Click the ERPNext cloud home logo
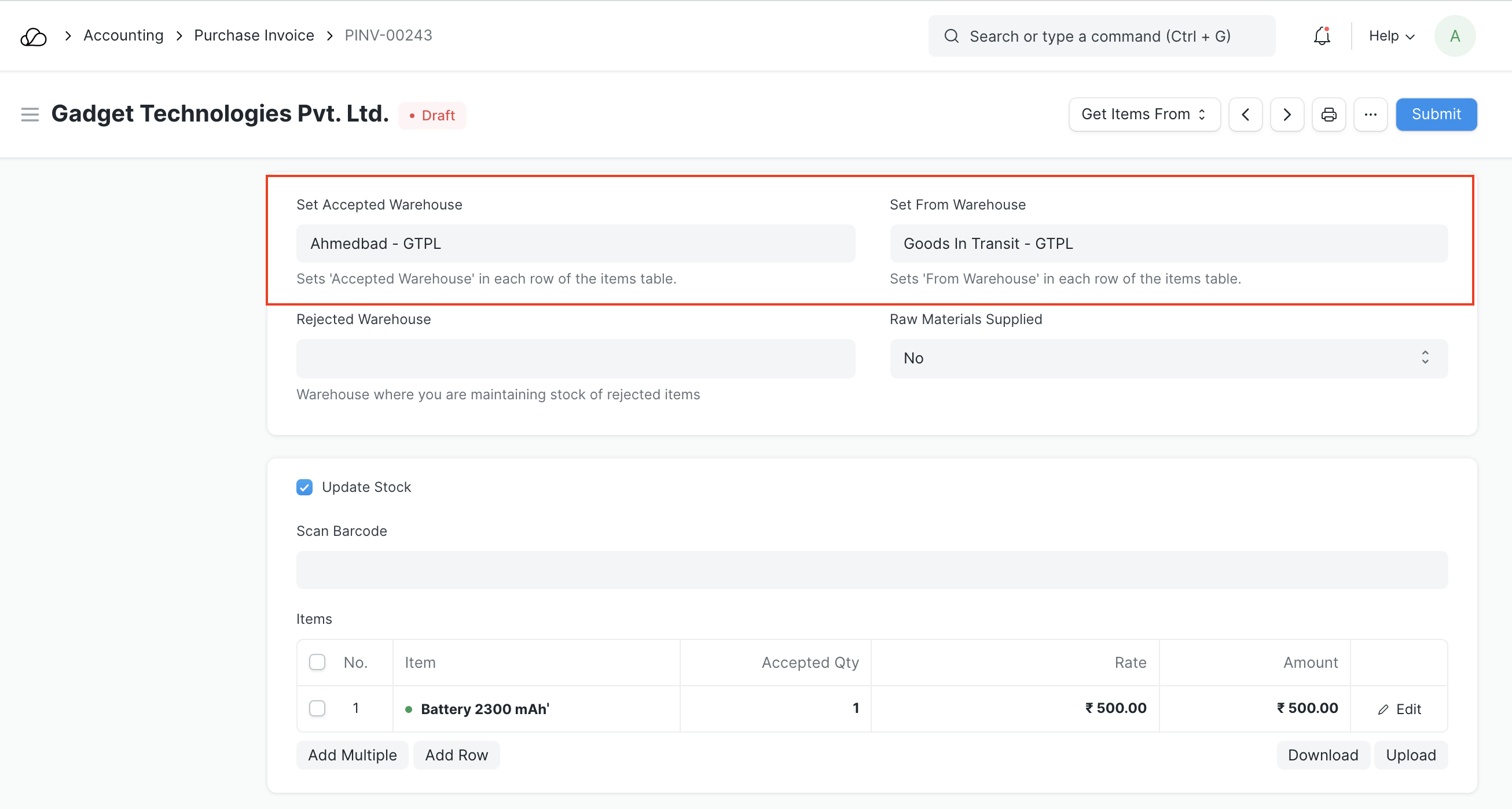The image size is (1512, 809). [x=34, y=36]
